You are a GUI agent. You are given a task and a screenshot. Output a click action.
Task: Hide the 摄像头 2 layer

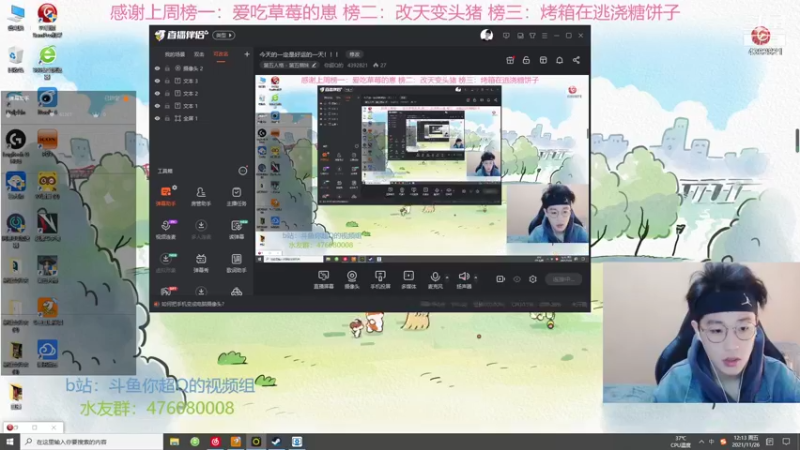pyautogui.click(x=157, y=68)
